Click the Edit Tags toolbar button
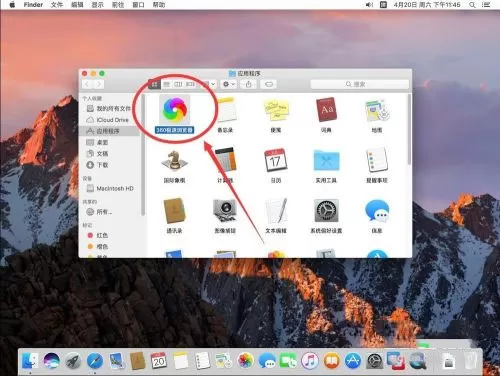The width and height of the screenshot is (500, 376). click(269, 84)
